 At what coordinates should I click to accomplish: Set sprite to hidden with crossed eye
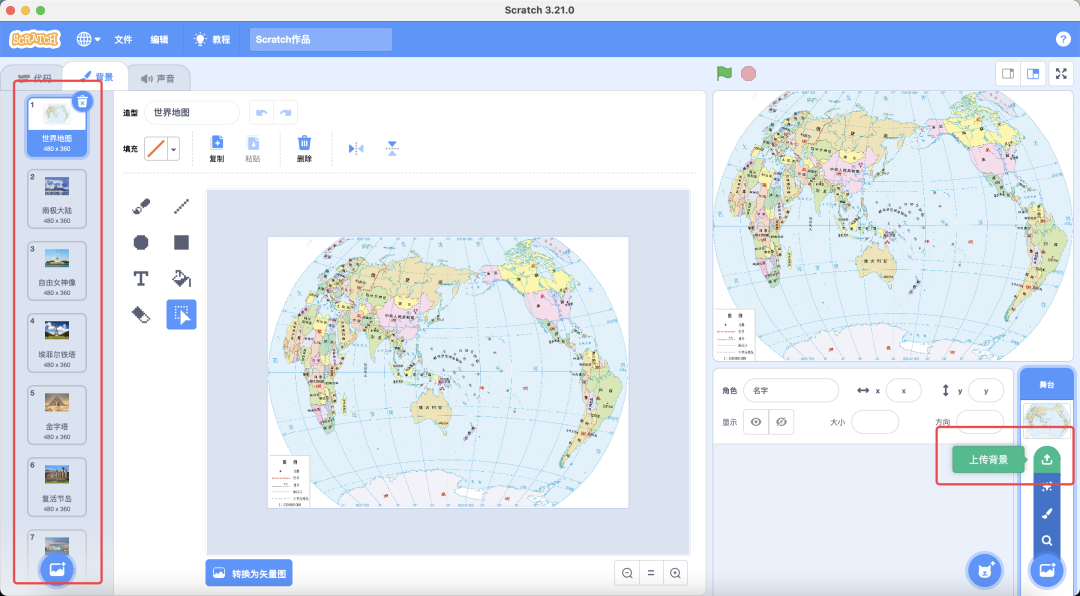[781, 422]
